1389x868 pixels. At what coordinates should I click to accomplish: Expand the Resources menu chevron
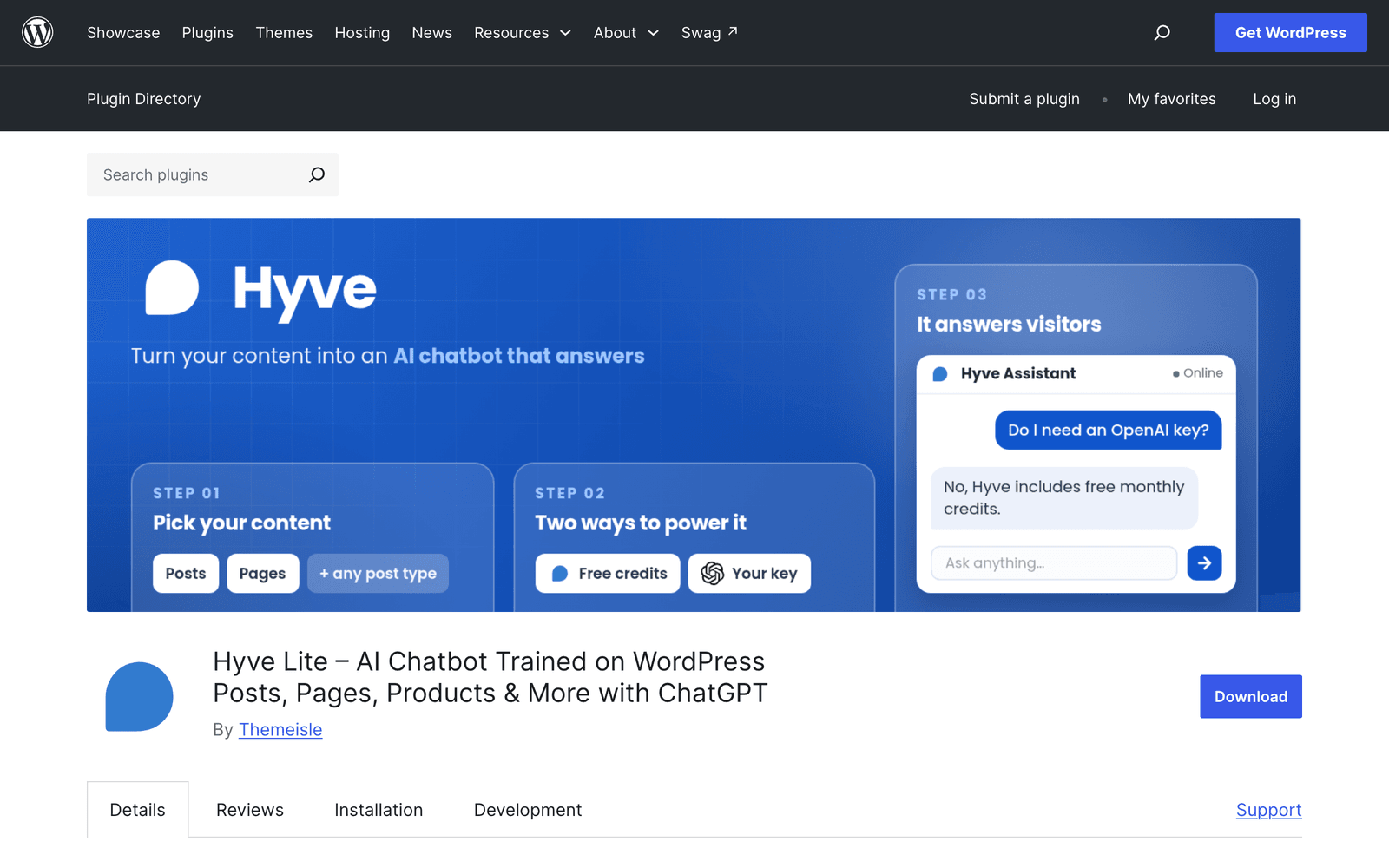click(x=565, y=33)
